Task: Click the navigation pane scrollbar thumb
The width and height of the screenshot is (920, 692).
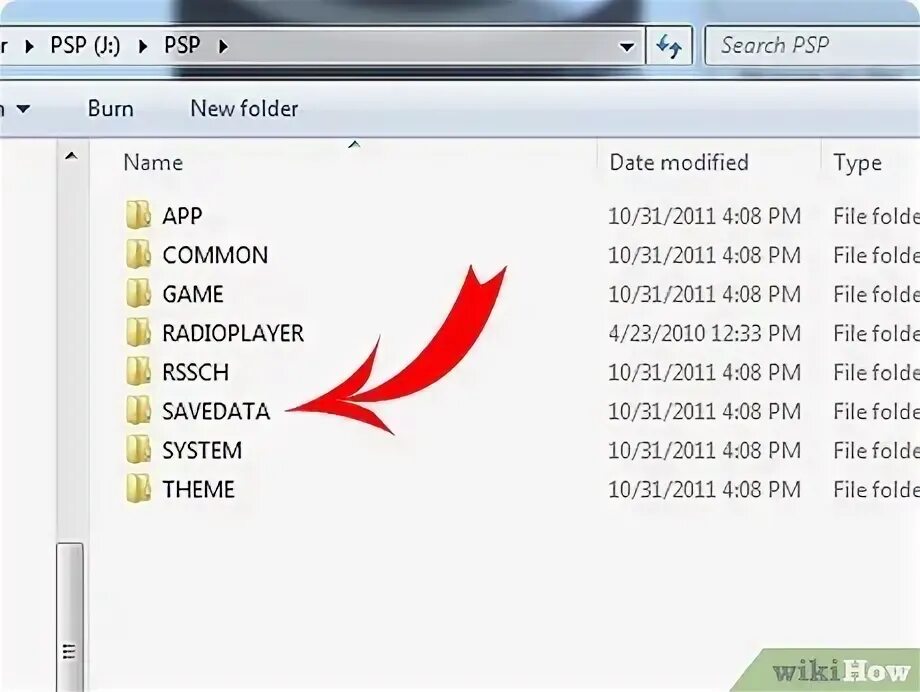Action: tap(70, 616)
